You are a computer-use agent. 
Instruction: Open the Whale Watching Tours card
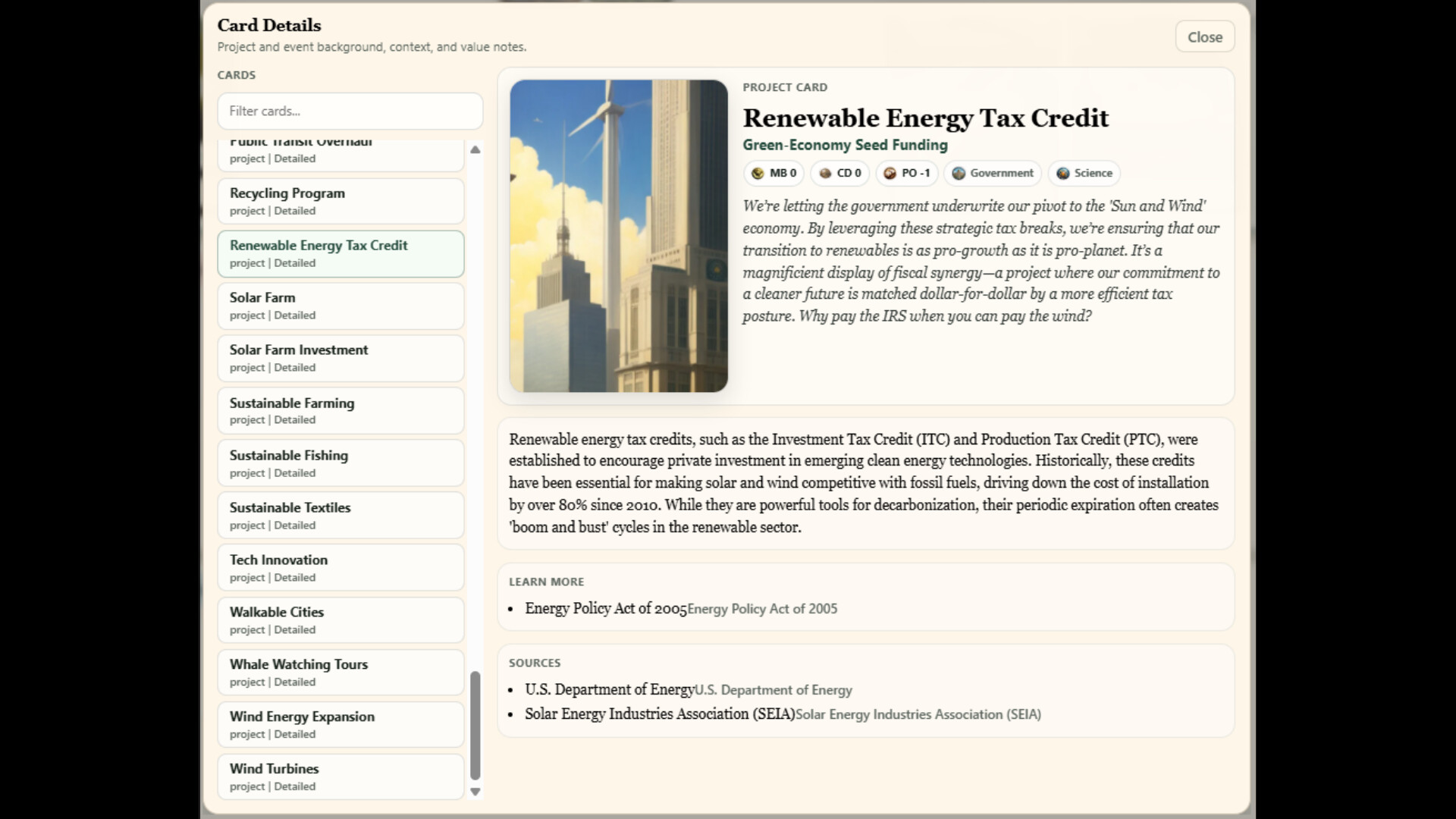pyautogui.click(x=340, y=672)
